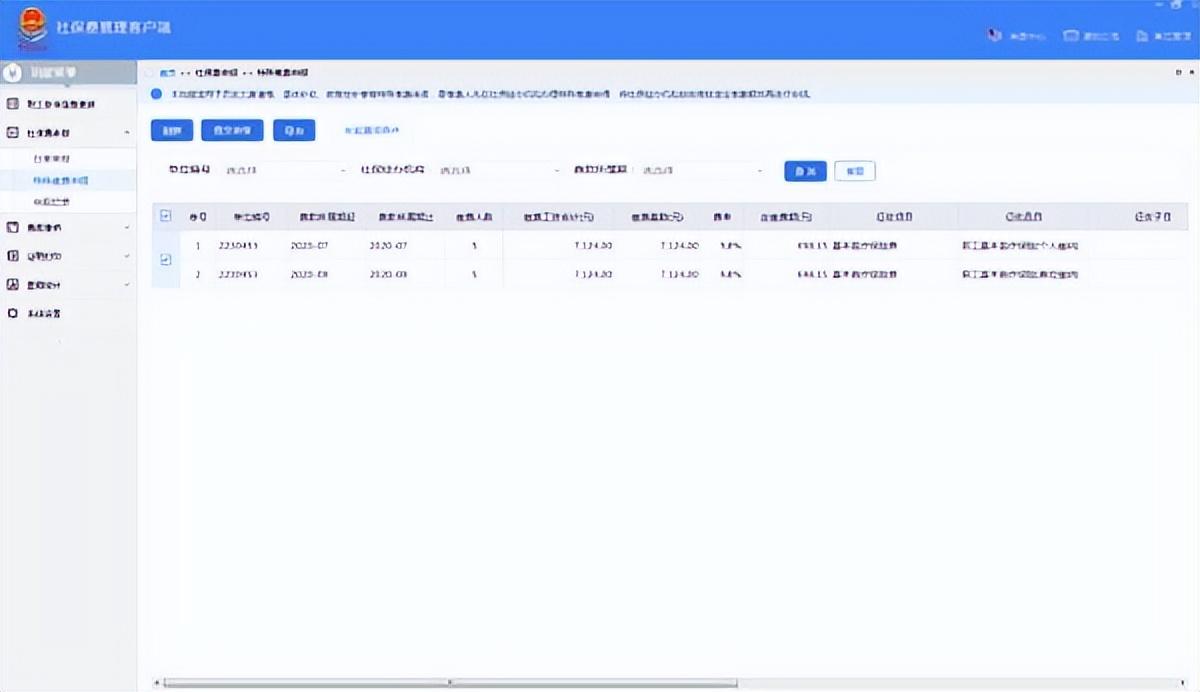Click the blue text link after the action buttons

tap(371, 130)
